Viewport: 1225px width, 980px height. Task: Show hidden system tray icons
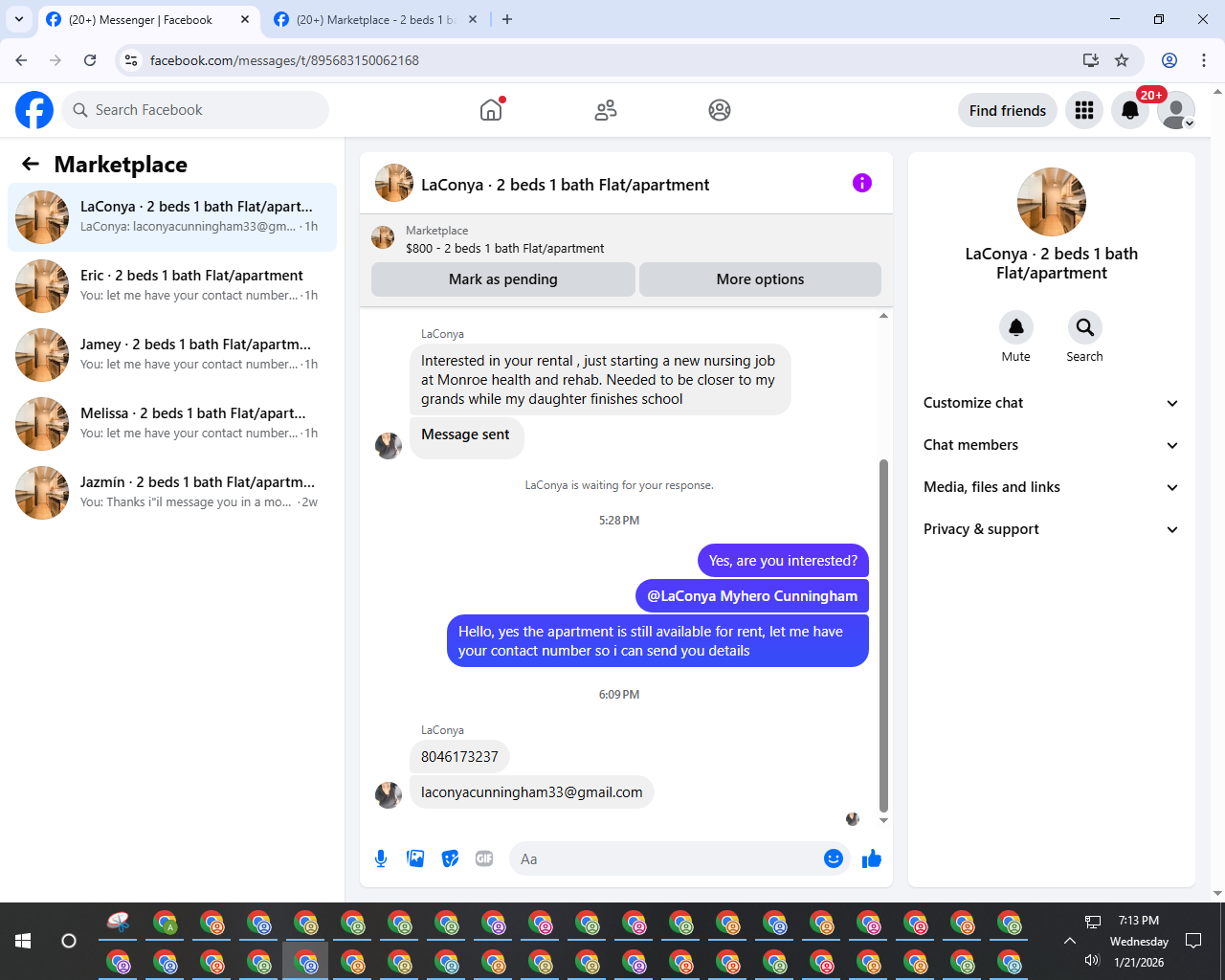1069,941
